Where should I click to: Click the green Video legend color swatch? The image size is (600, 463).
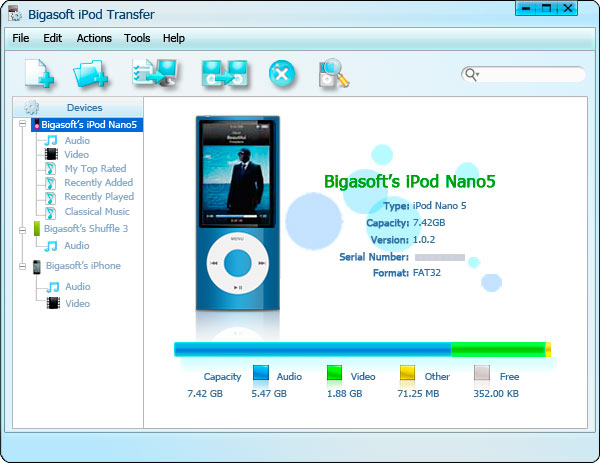point(335,374)
